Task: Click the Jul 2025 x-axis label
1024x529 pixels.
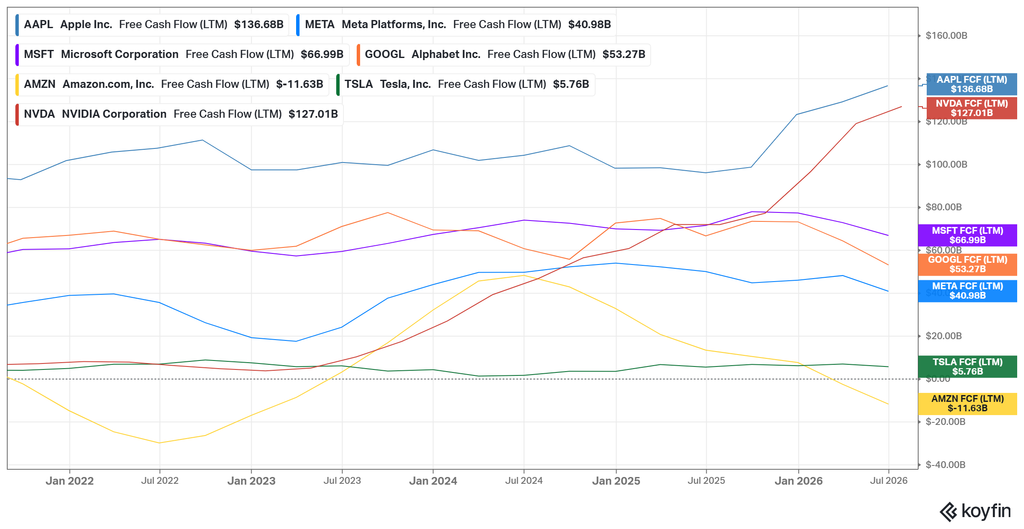Action: click(706, 481)
